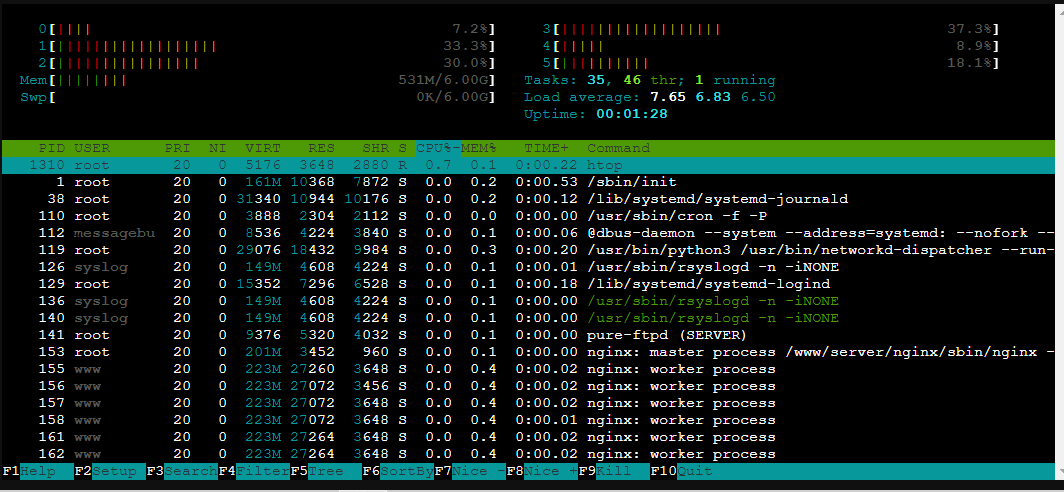The width and height of the screenshot is (1064, 492).
Task: Sort by the MEM% column header
Action: (477, 148)
